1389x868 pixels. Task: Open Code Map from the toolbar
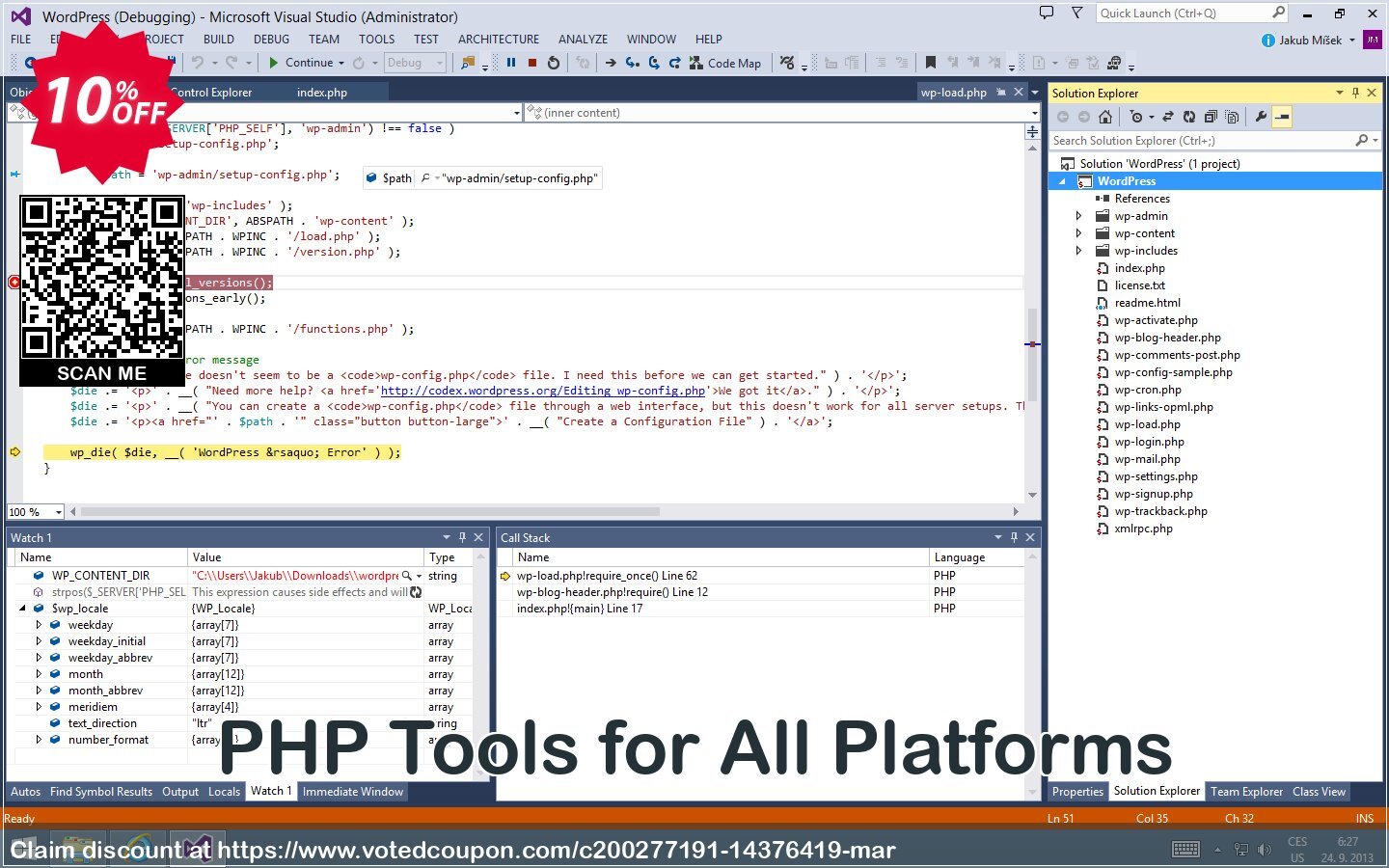pos(726,63)
